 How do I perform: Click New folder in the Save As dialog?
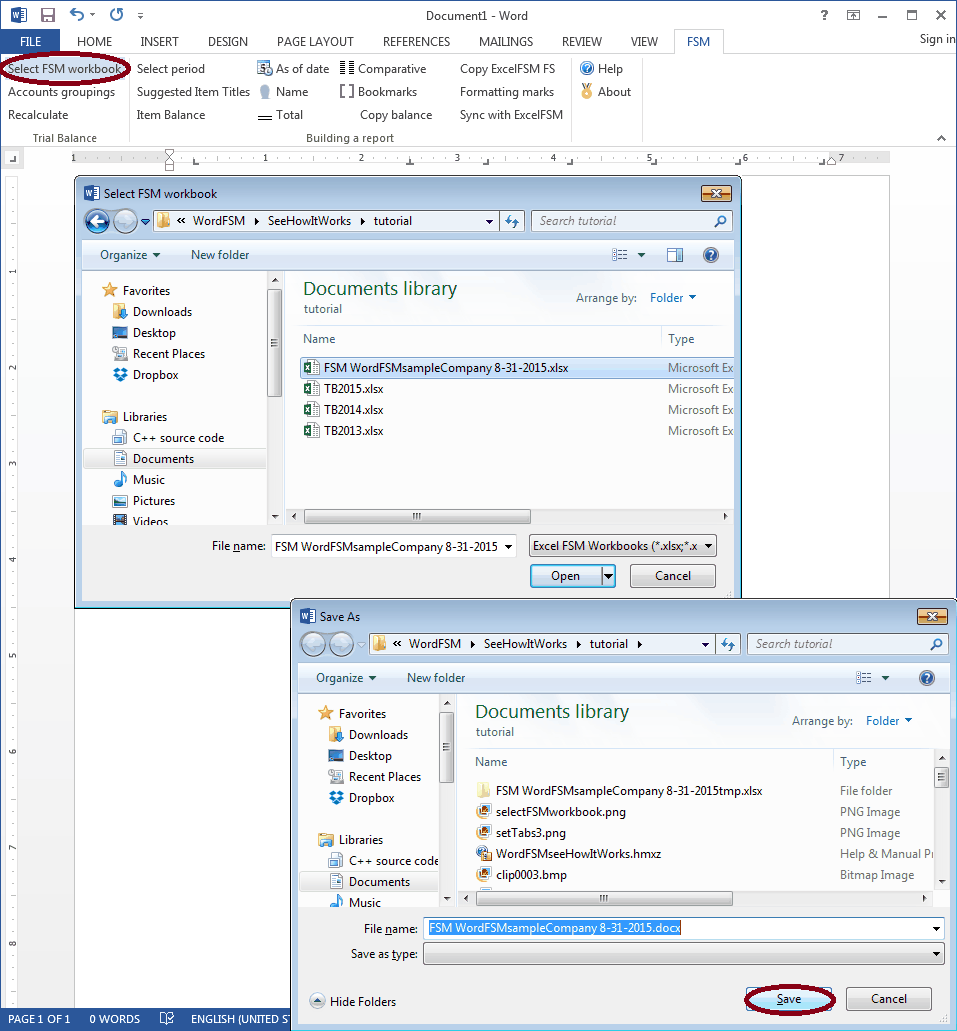click(x=435, y=677)
